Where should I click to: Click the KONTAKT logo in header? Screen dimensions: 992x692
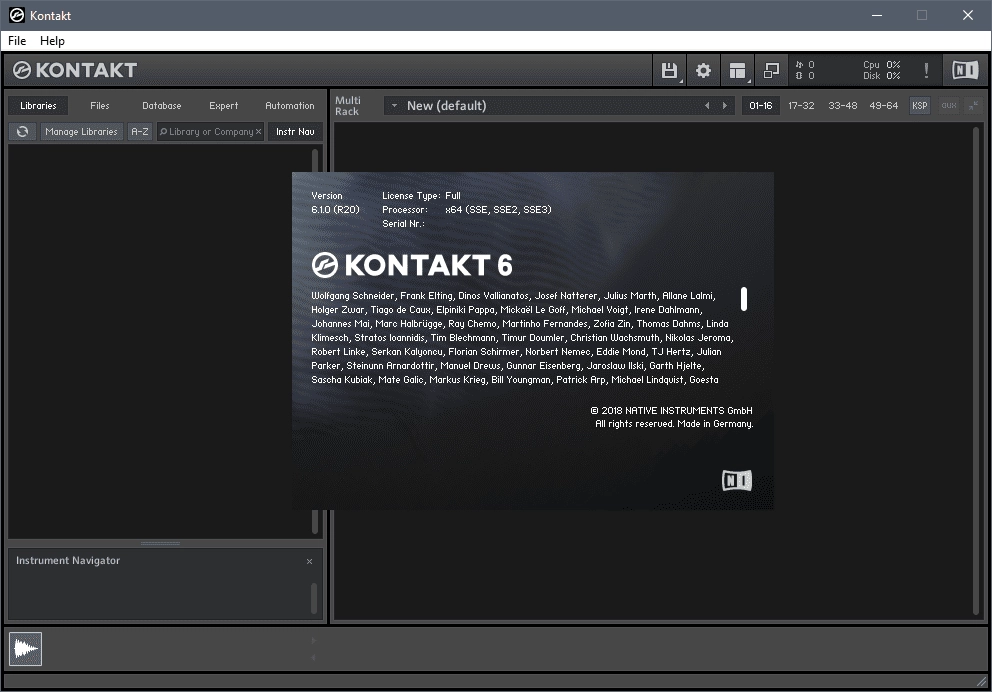[75, 70]
